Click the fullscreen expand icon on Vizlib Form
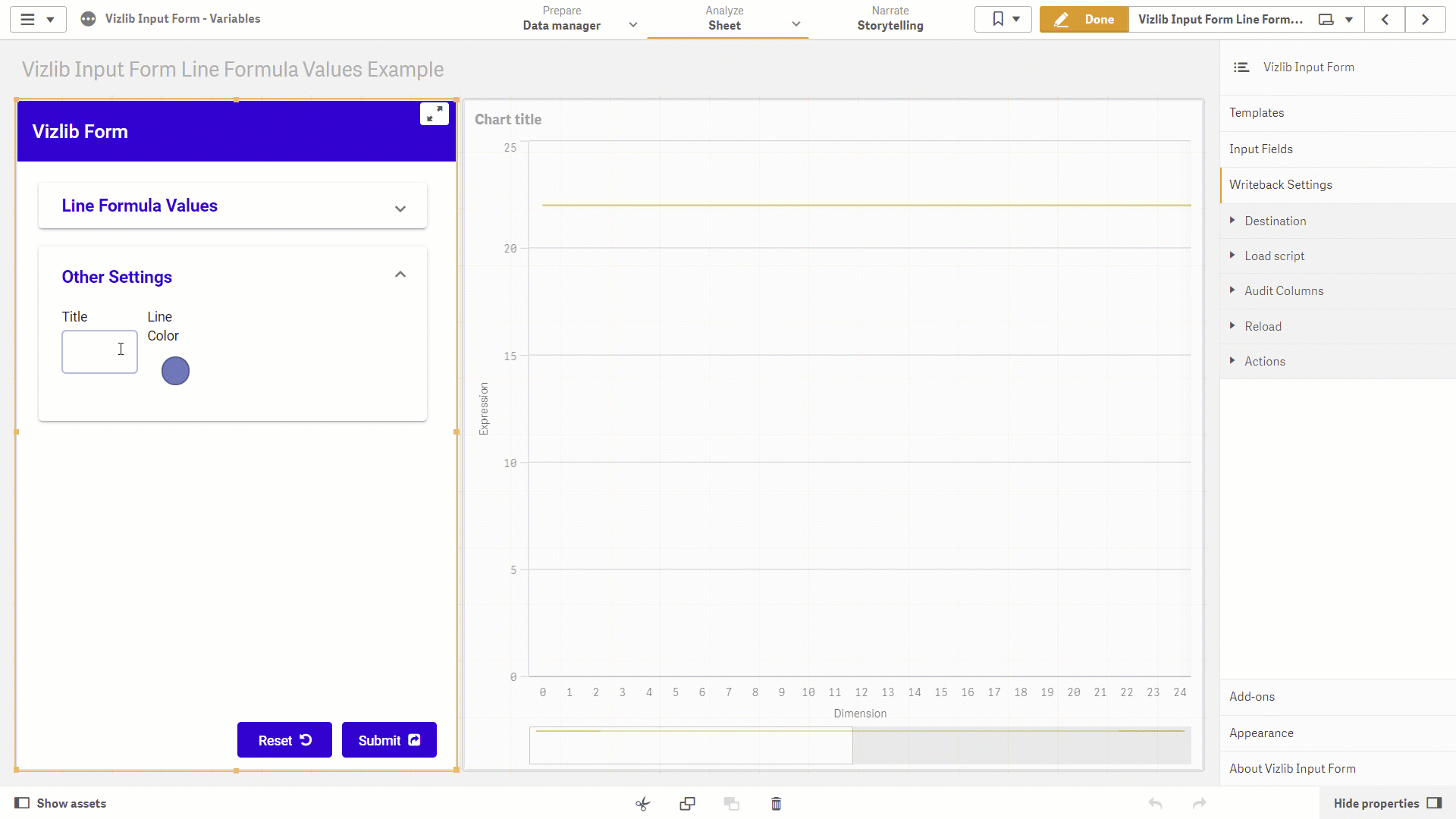 [435, 114]
